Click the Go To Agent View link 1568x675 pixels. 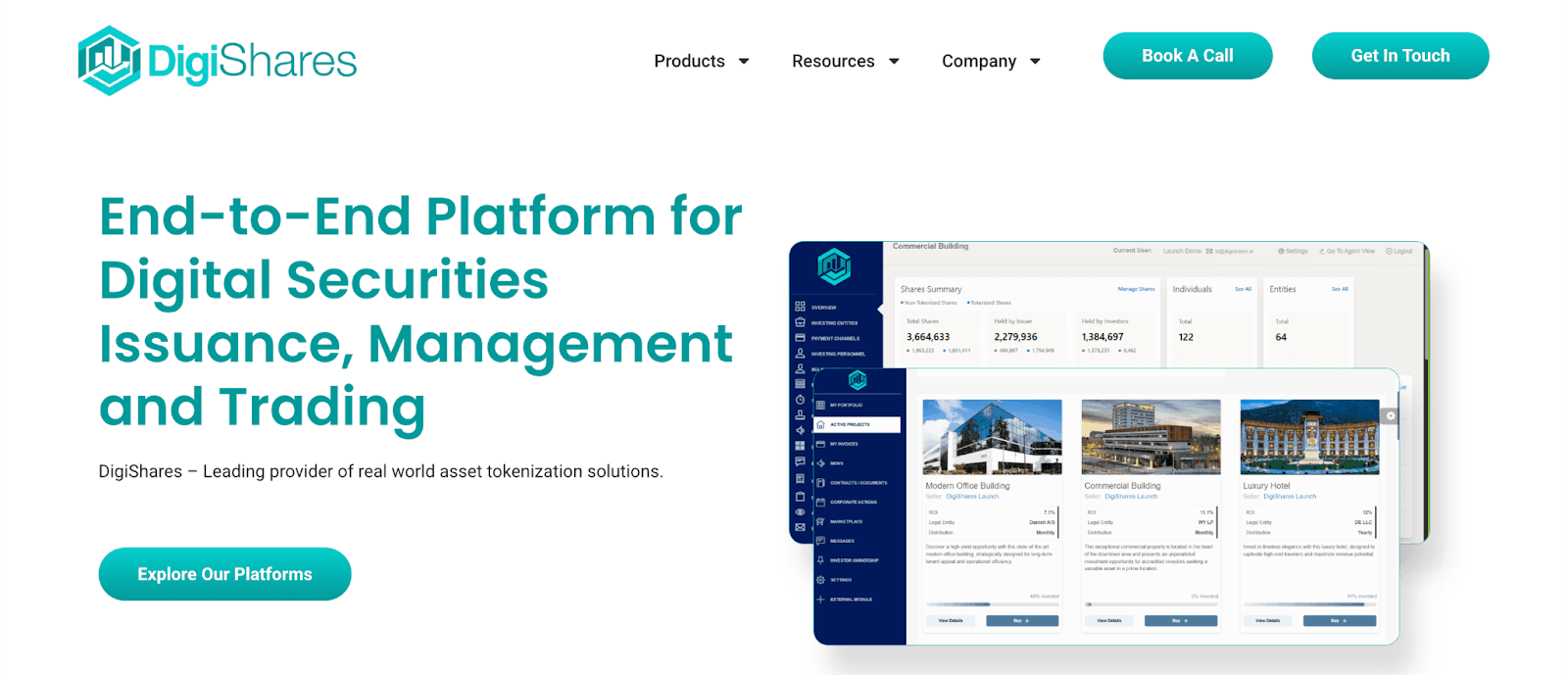click(x=1347, y=251)
